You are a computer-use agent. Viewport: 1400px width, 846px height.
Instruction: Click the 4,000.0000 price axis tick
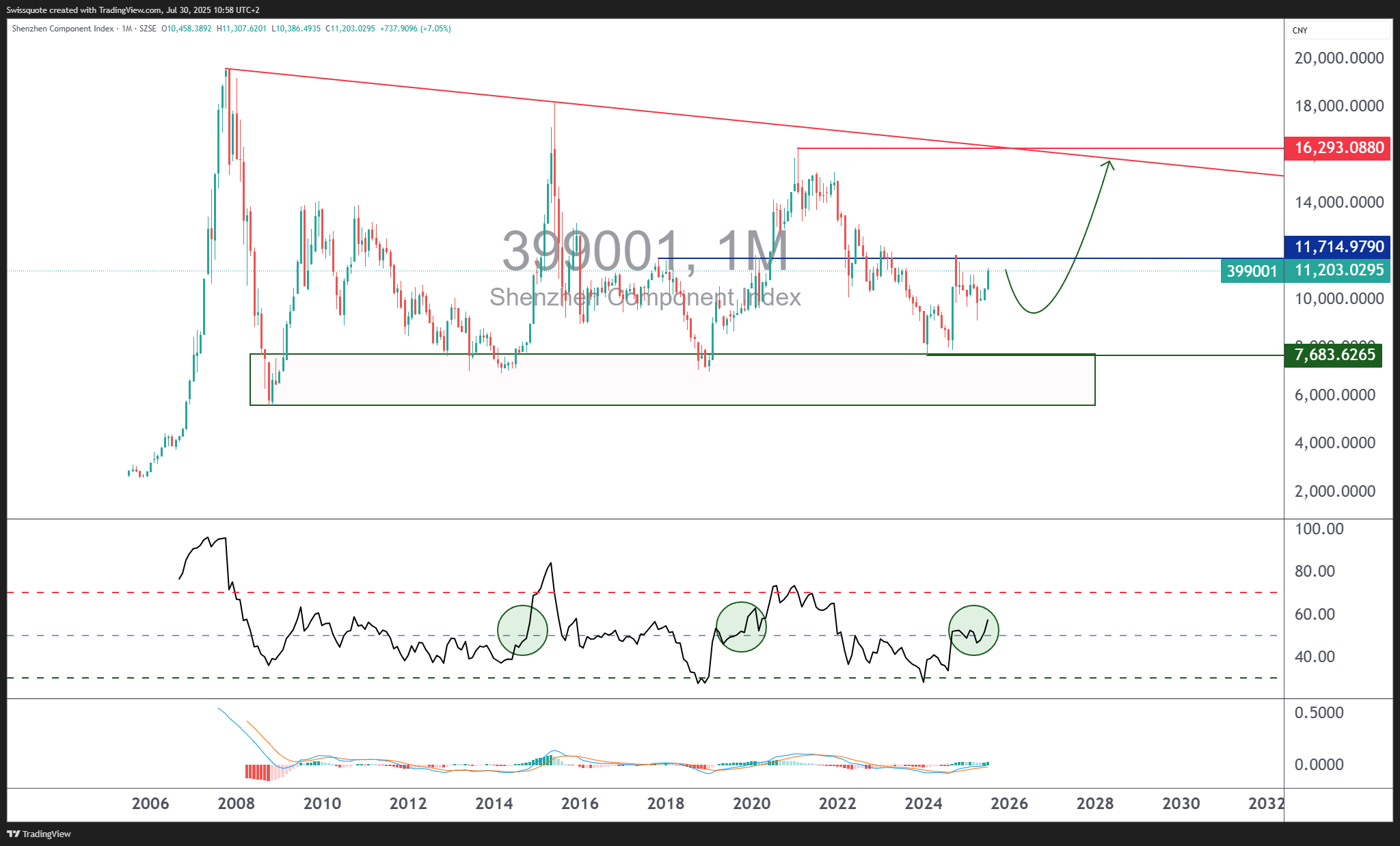tap(1335, 443)
